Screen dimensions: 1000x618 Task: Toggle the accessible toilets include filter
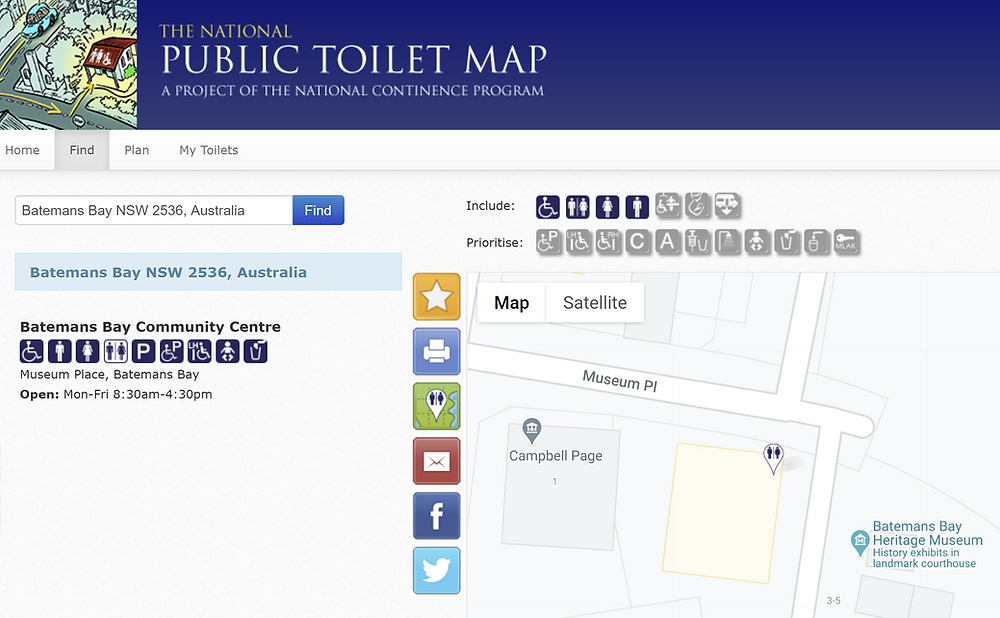coord(547,207)
